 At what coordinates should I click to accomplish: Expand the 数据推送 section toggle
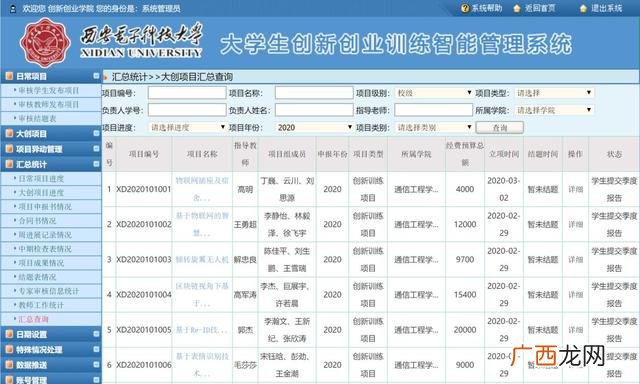coord(96,364)
